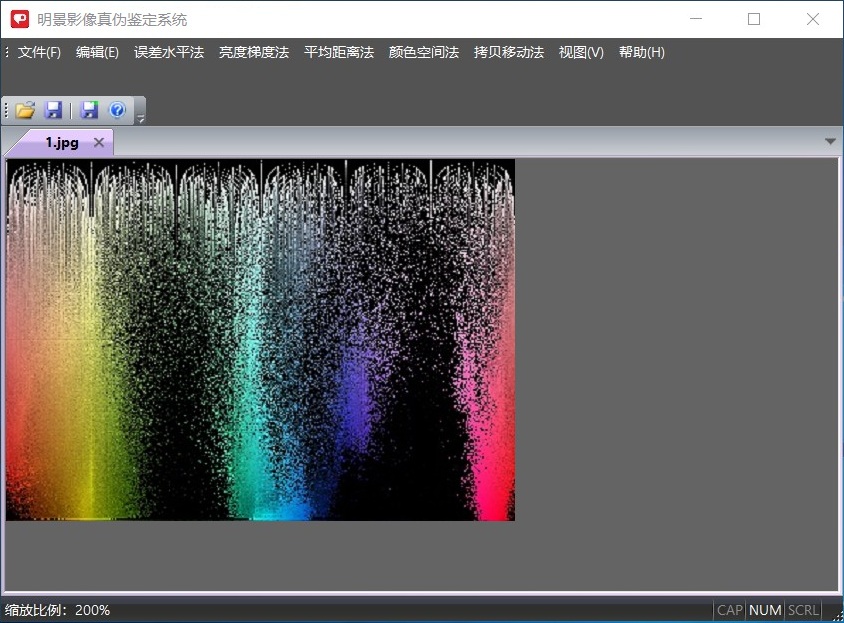
Task: Expand the toolbar options overflow arrow
Action: [x=141, y=119]
